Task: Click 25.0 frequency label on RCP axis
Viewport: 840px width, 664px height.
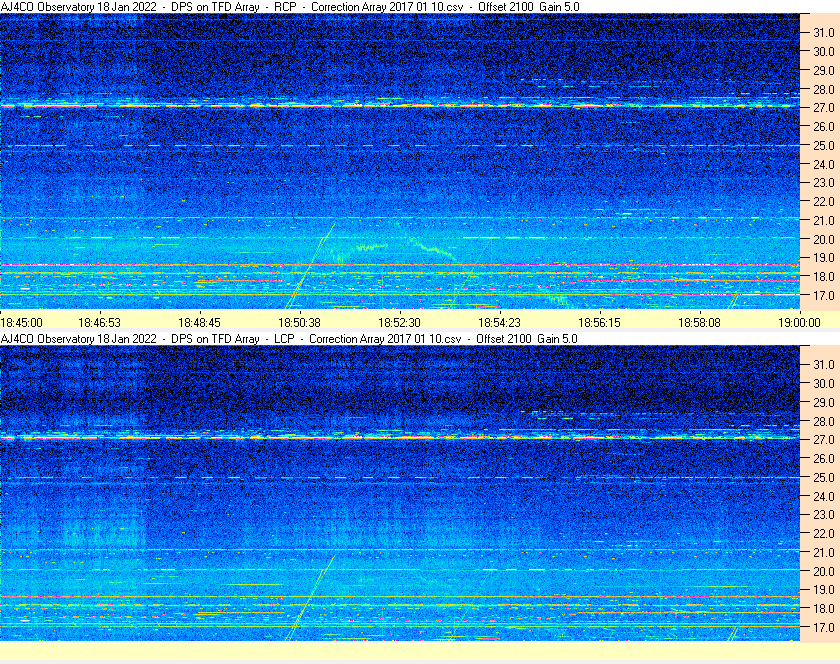Action: [824, 145]
